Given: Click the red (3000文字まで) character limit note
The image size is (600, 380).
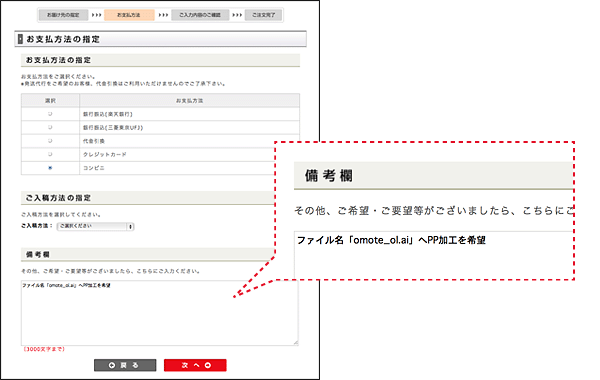Looking at the screenshot, I should point(44,349).
